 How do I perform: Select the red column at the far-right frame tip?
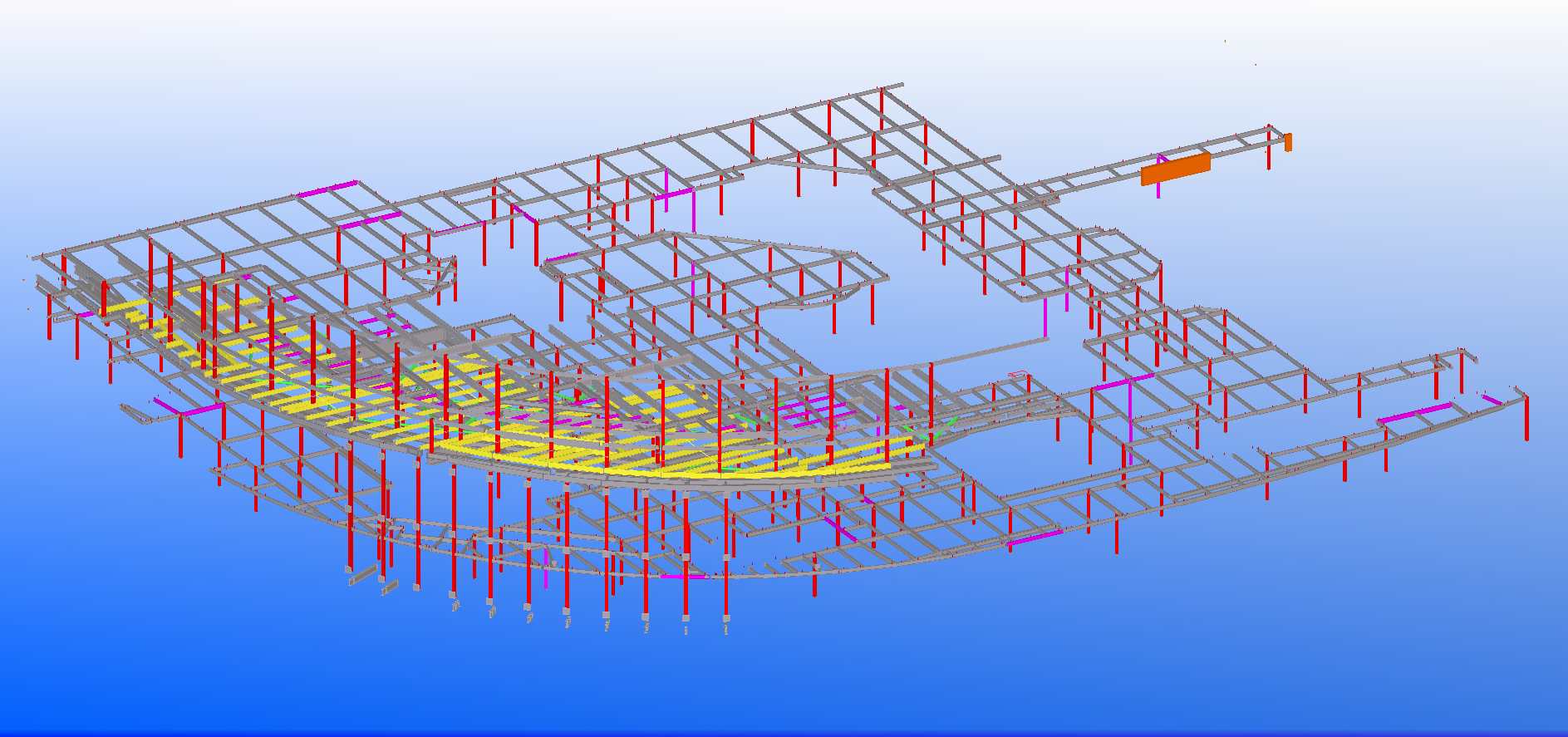coord(1526,419)
